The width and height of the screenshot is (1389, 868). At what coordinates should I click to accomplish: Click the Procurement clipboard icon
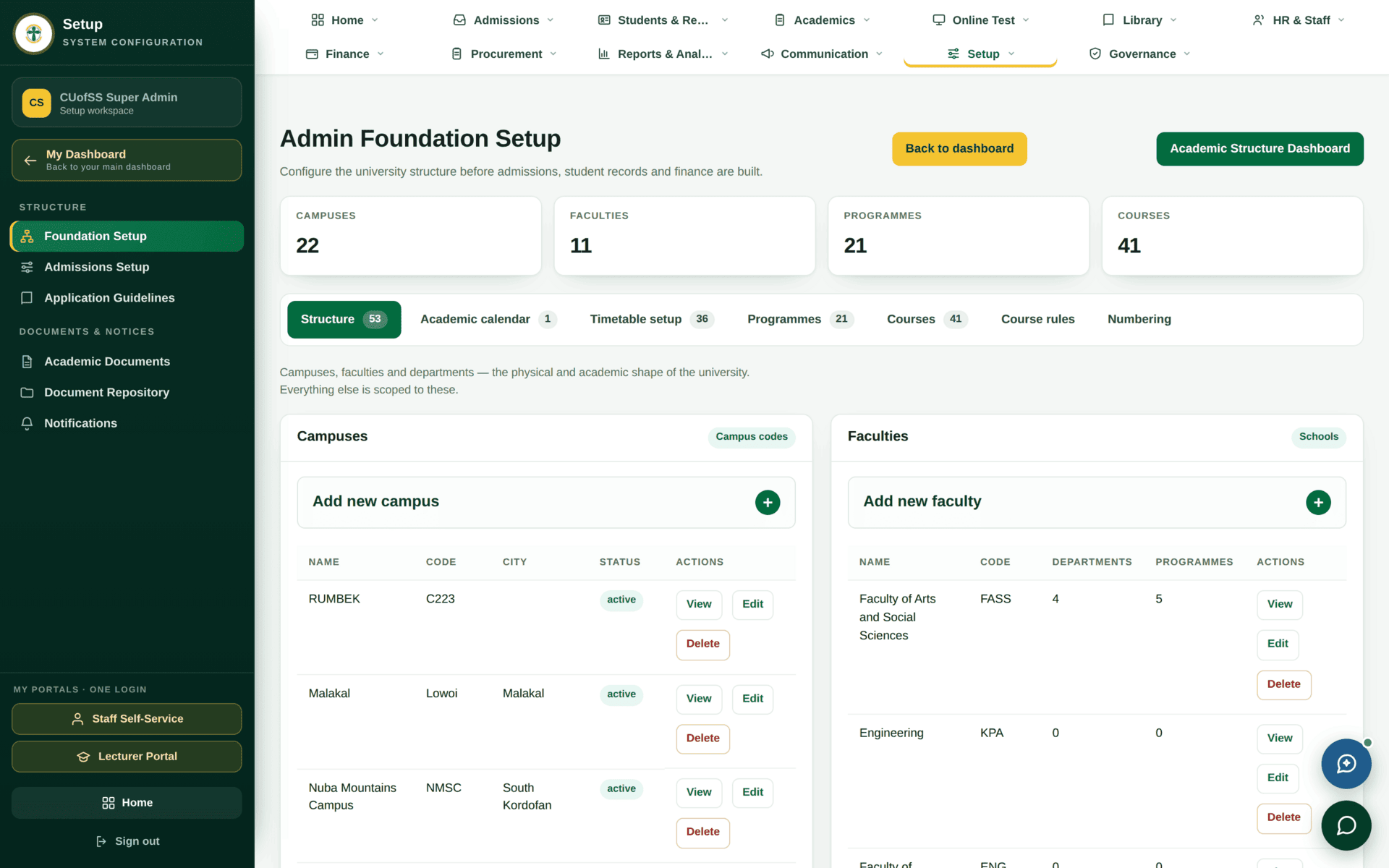456,54
